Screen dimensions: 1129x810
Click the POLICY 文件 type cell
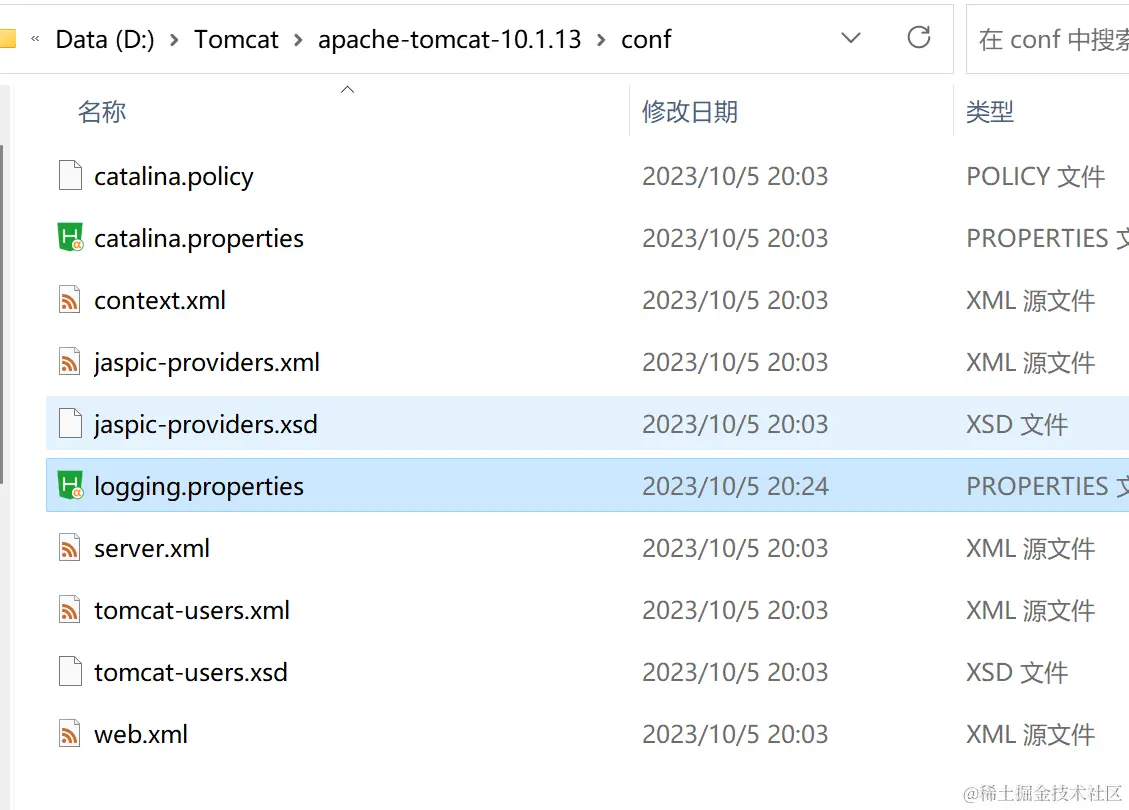tap(1035, 176)
